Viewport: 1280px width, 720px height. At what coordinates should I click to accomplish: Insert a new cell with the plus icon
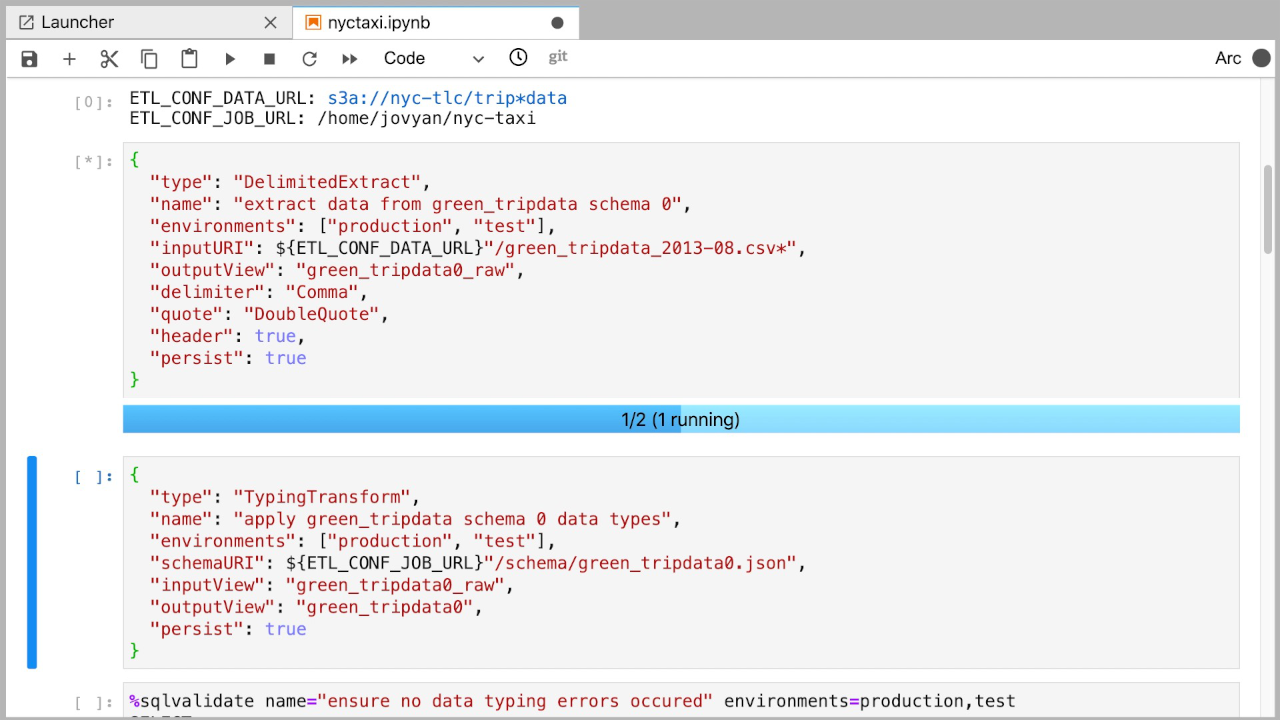(x=69, y=59)
